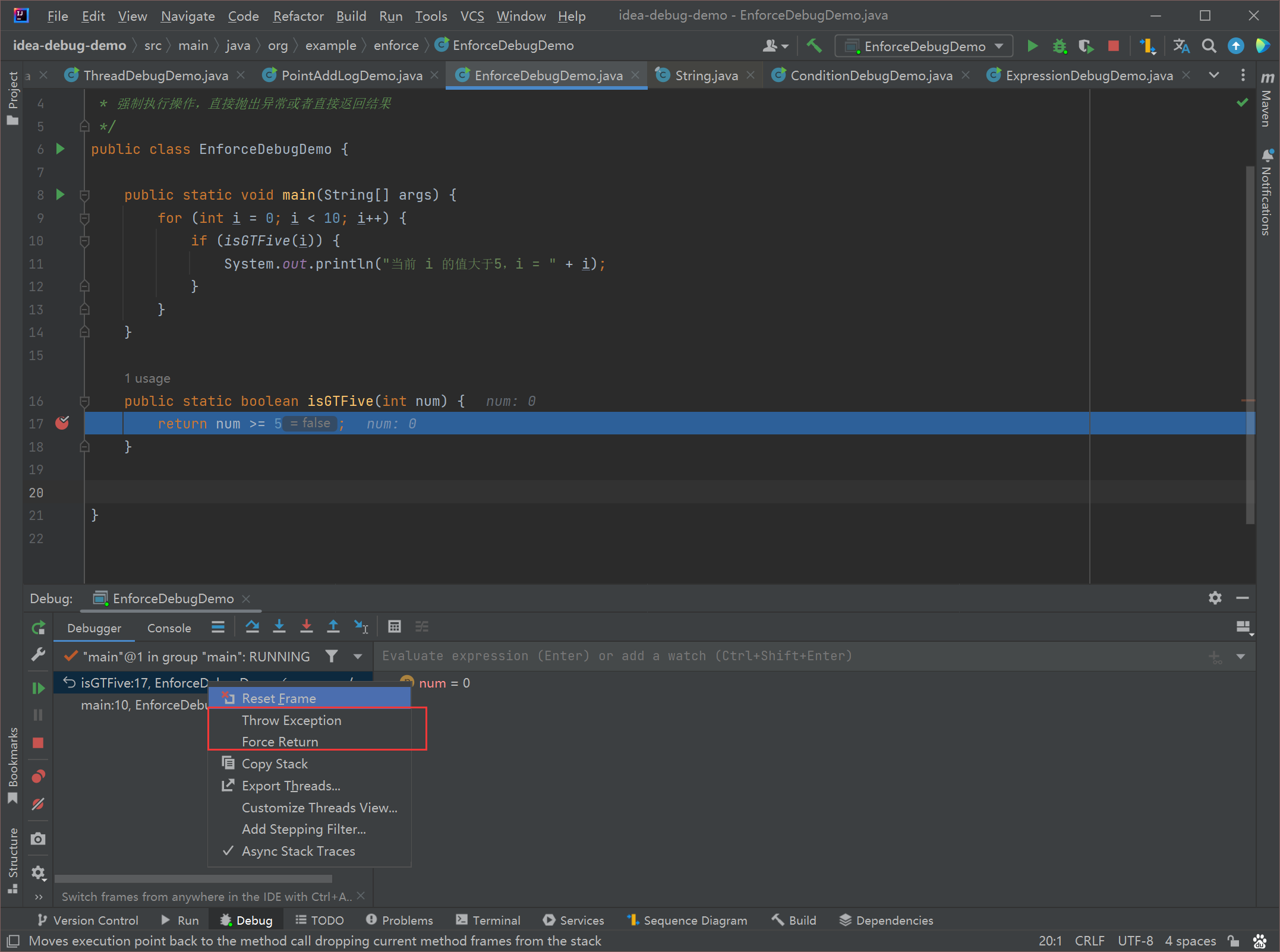Click the hammer Build Project icon
This screenshot has height=952, width=1280.
(814, 46)
